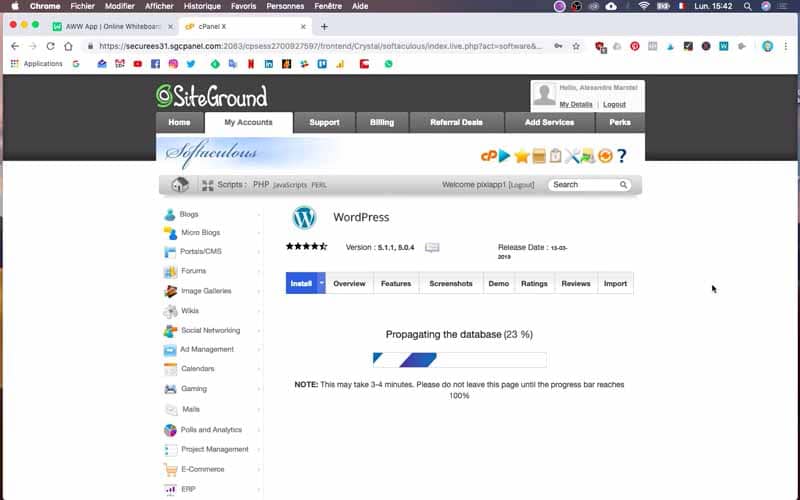Open the Netflix bookmark

pos(251,64)
